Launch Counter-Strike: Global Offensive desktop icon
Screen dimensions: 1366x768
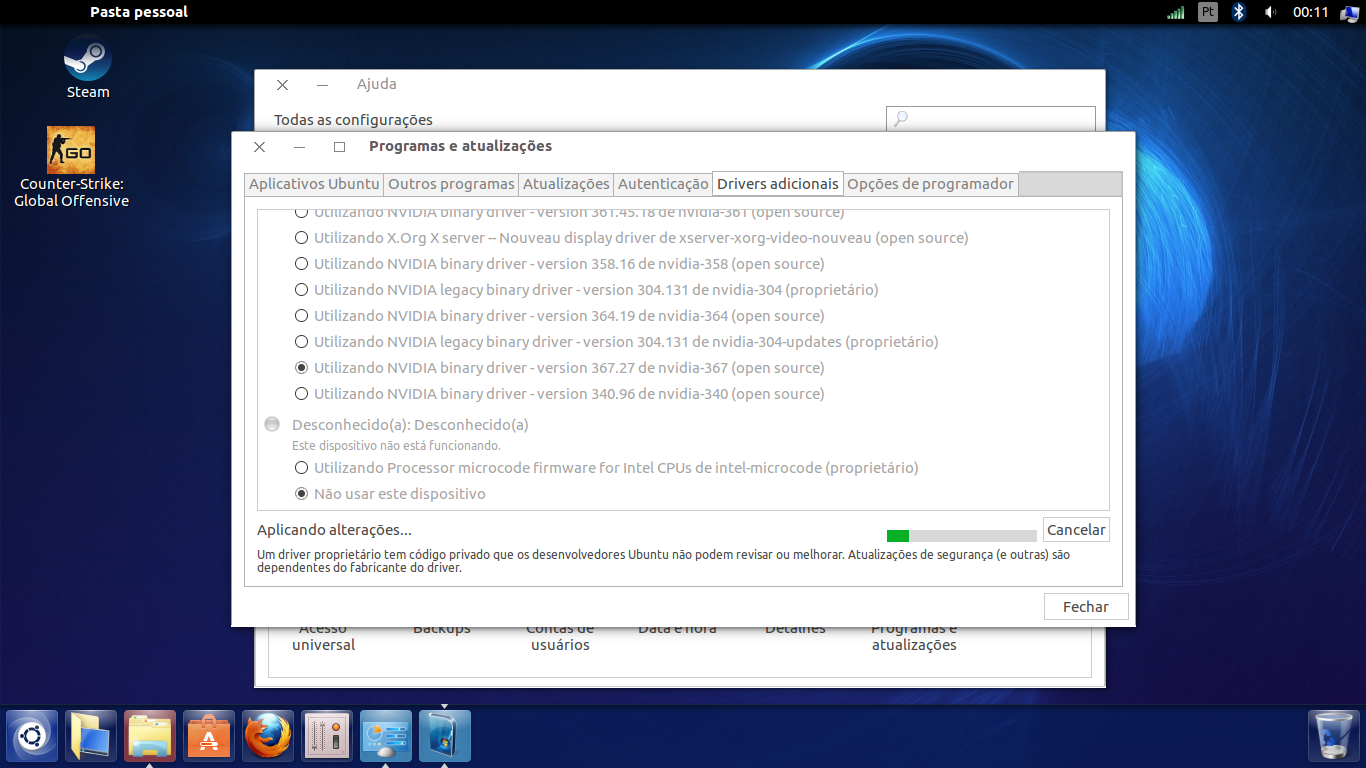click(71, 166)
